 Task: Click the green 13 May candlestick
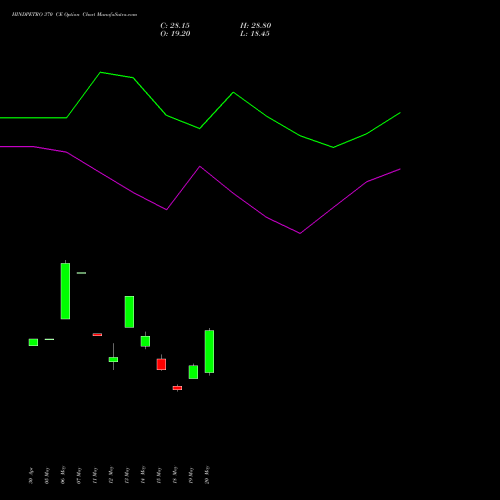129,312
